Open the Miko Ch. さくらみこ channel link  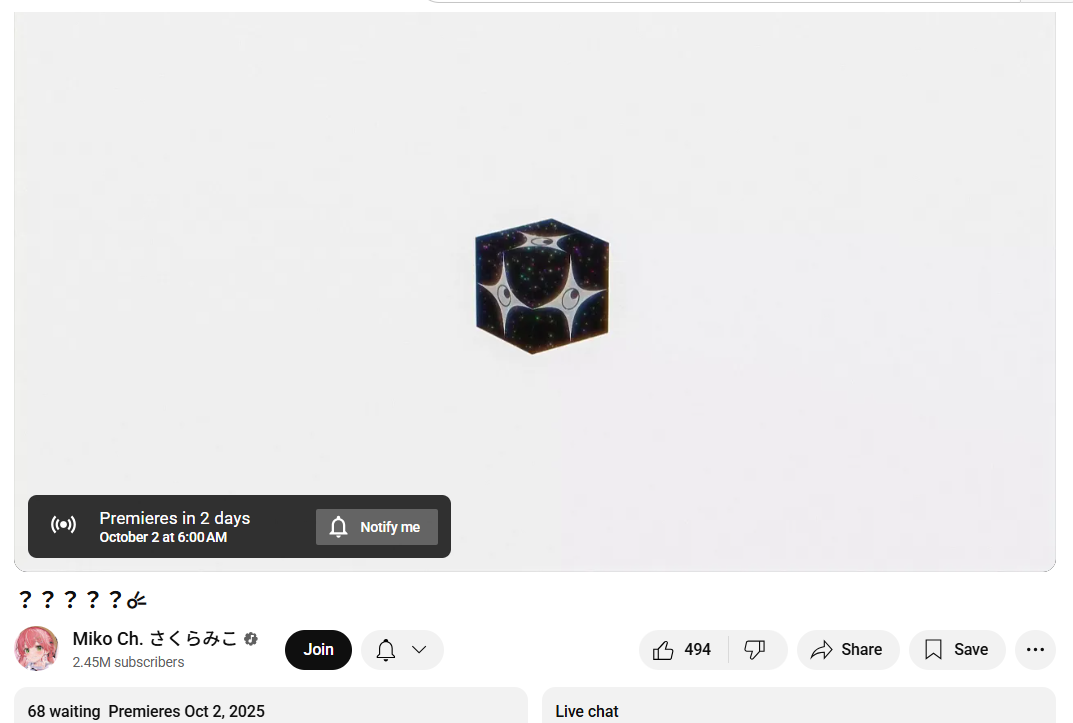point(155,639)
